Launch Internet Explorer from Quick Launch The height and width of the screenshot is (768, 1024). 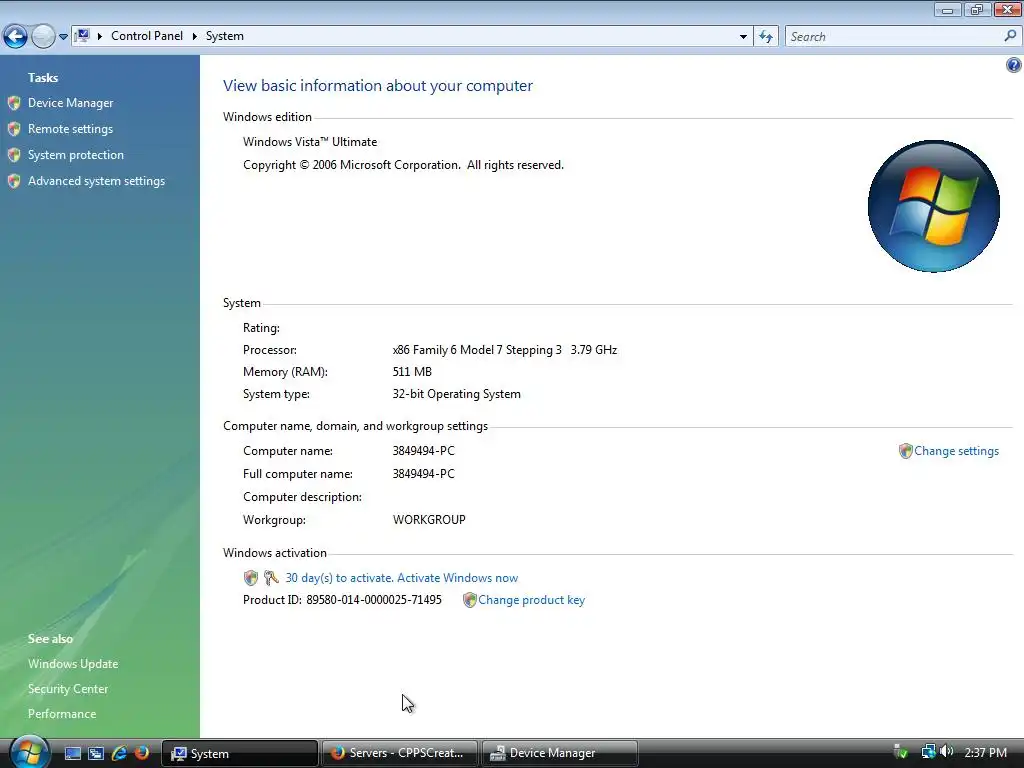click(x=119, y=753)
